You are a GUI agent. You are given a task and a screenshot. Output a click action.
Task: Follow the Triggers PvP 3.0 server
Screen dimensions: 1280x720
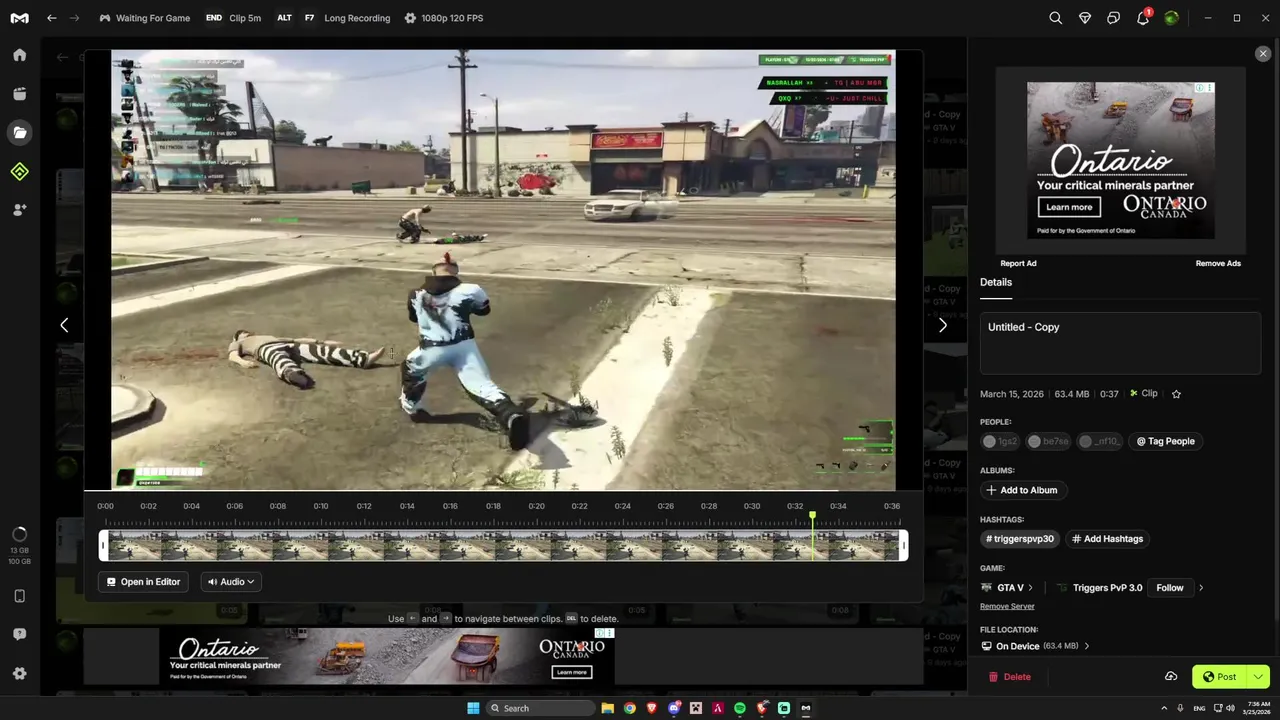click(1170, 588)
